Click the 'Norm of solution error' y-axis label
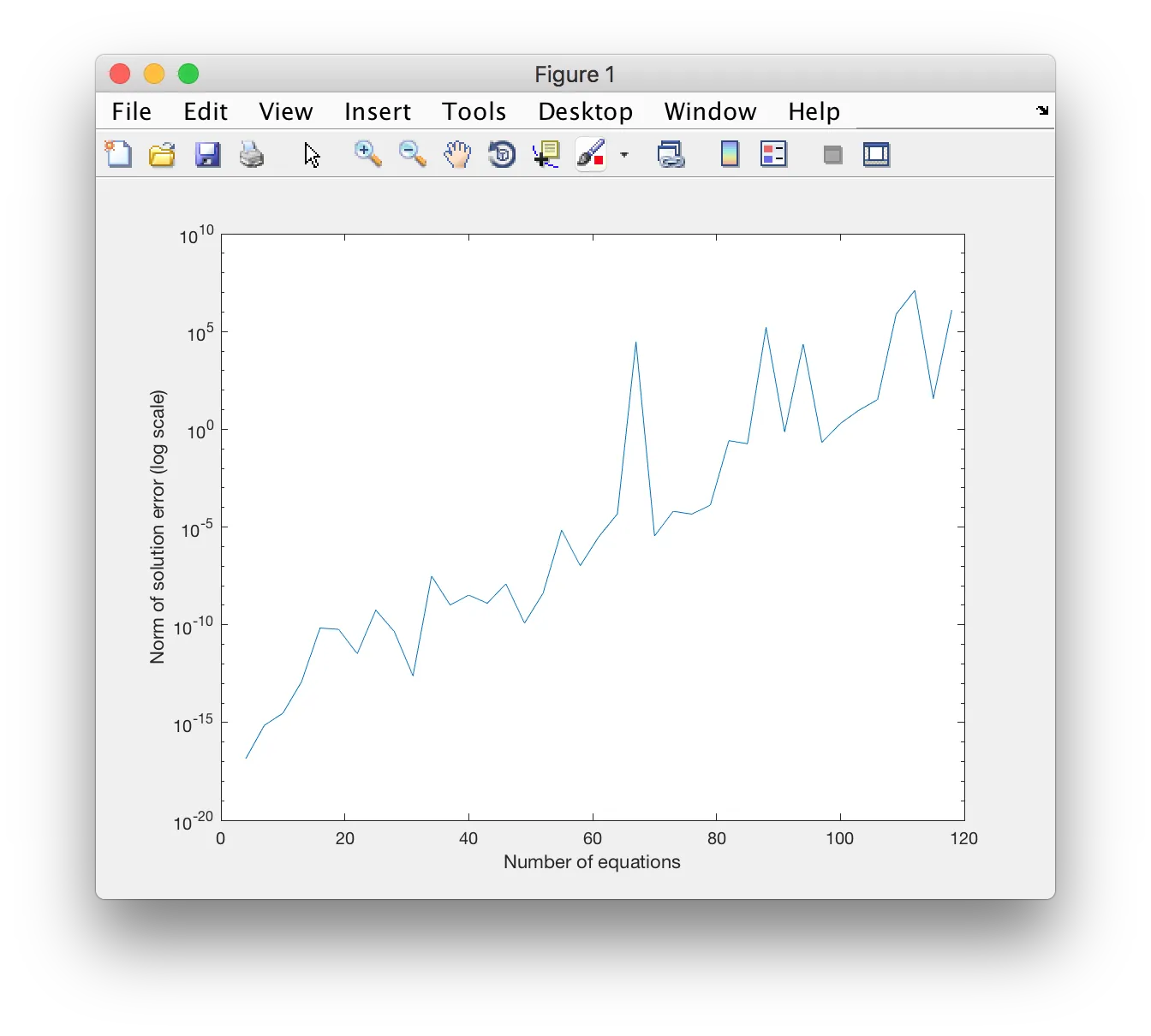 point(158,527)
